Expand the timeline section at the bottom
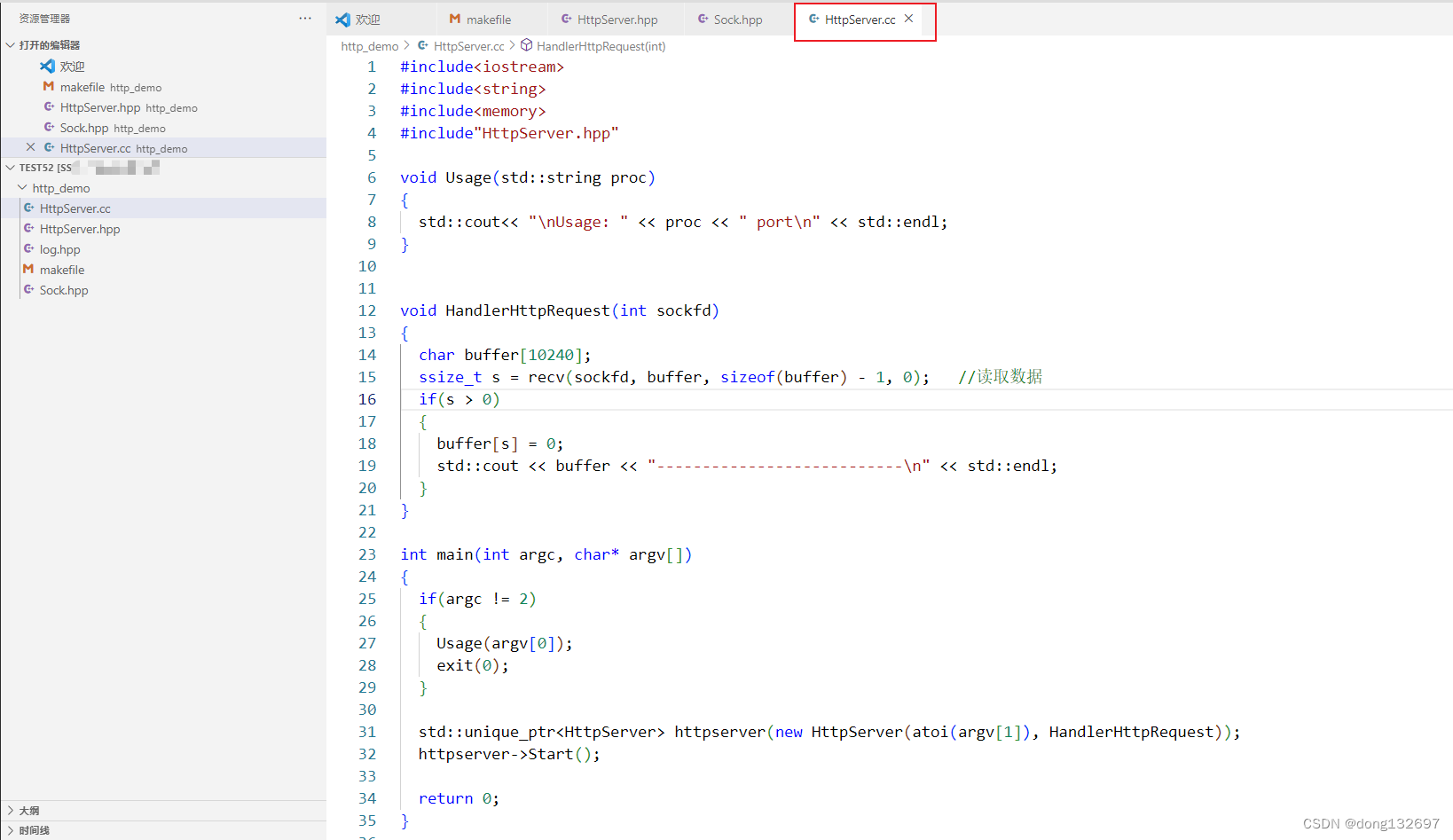Image resolution: width=1453 pixels, height=840 pixels. (x=10, y=831)
